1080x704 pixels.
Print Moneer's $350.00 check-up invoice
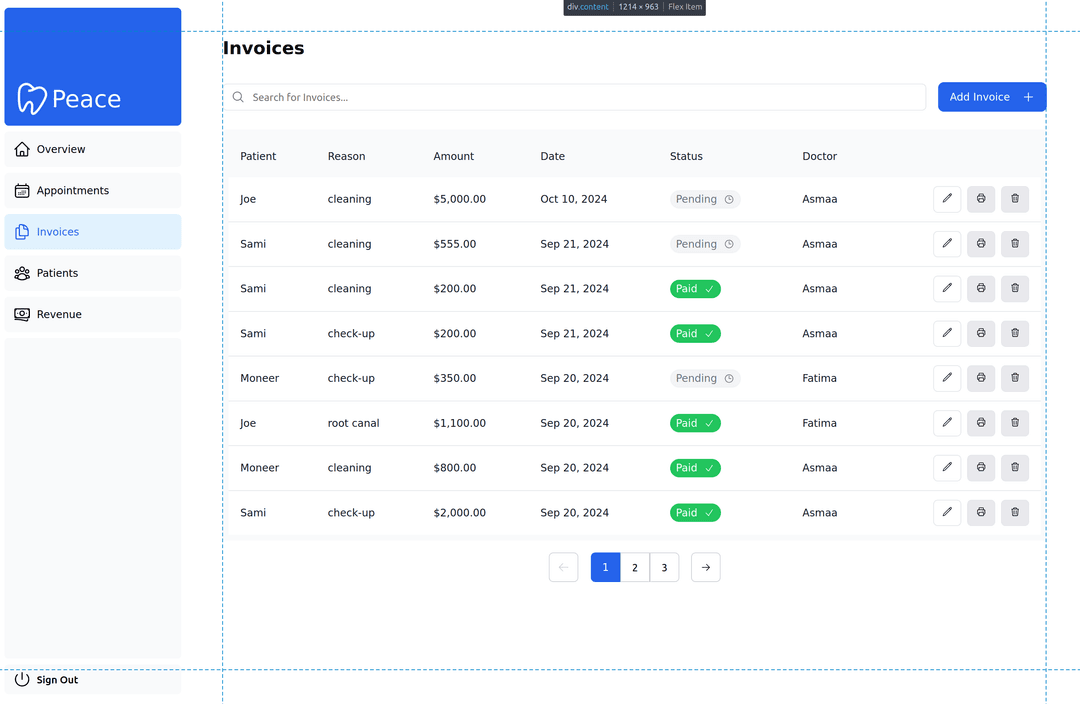[x=981, y=378]
